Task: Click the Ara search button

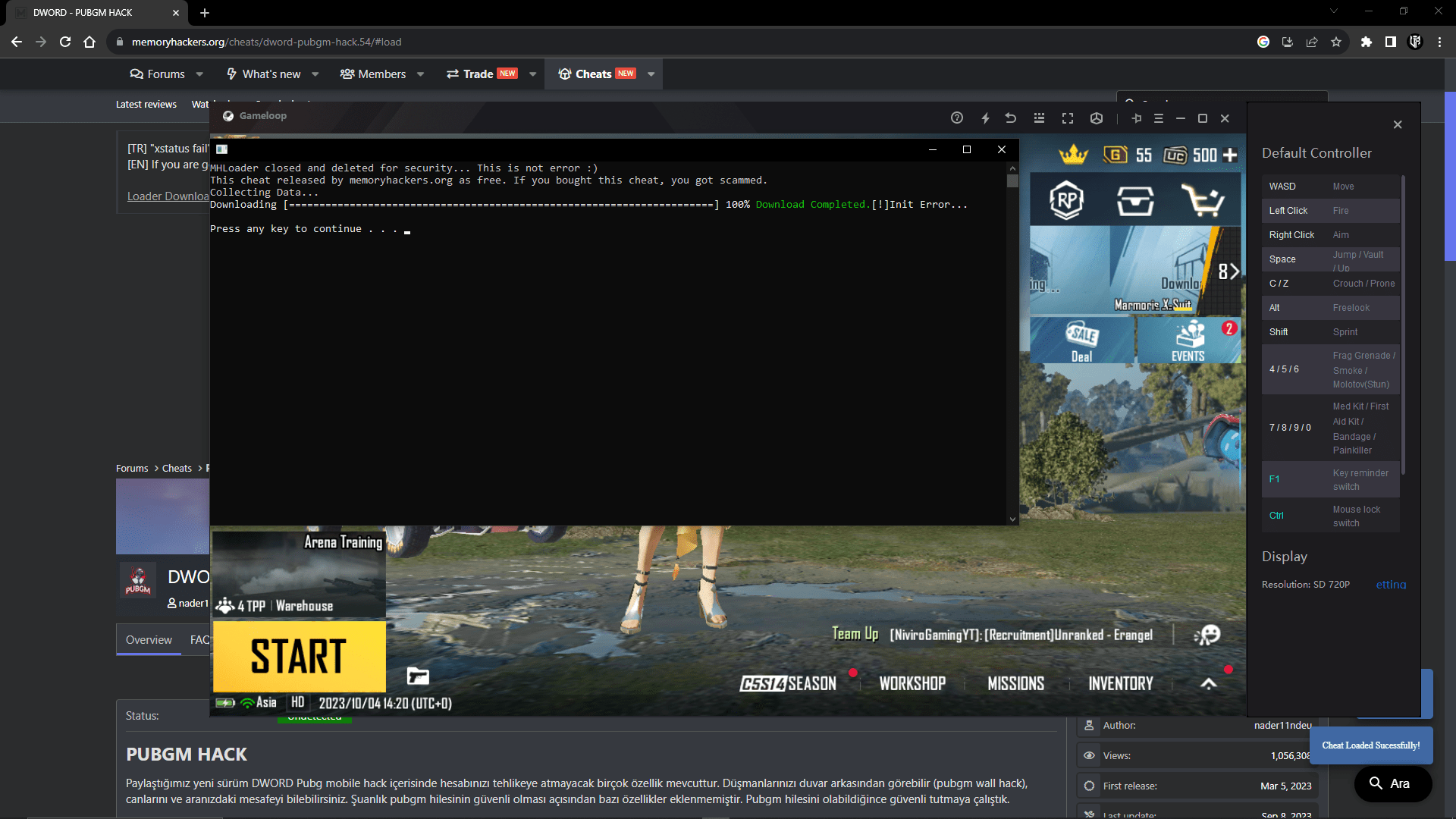Action: click(x=1393, y=784)
